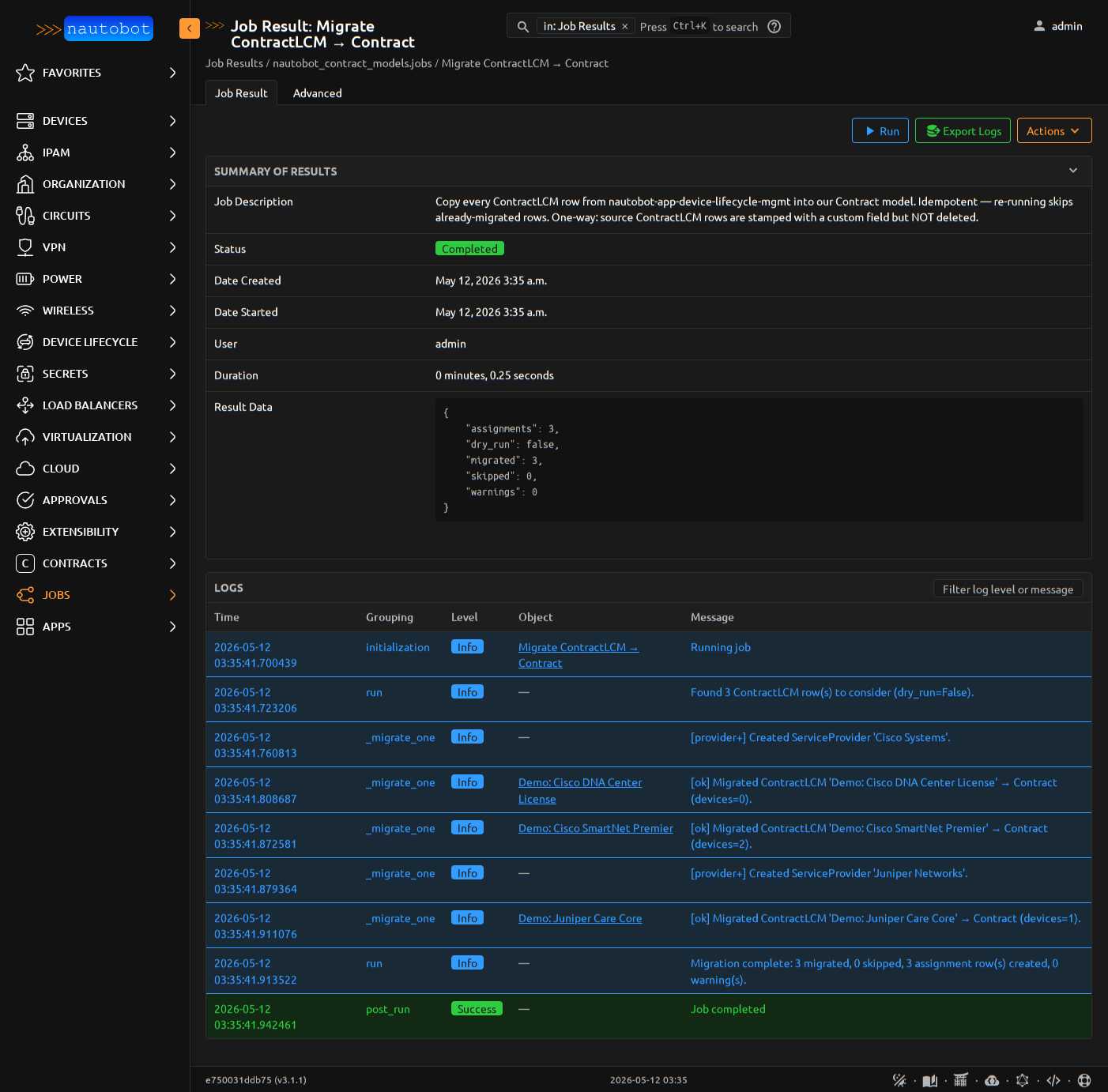Click the Result Data JSON block

pyautogui.click(x=759, y=460)
